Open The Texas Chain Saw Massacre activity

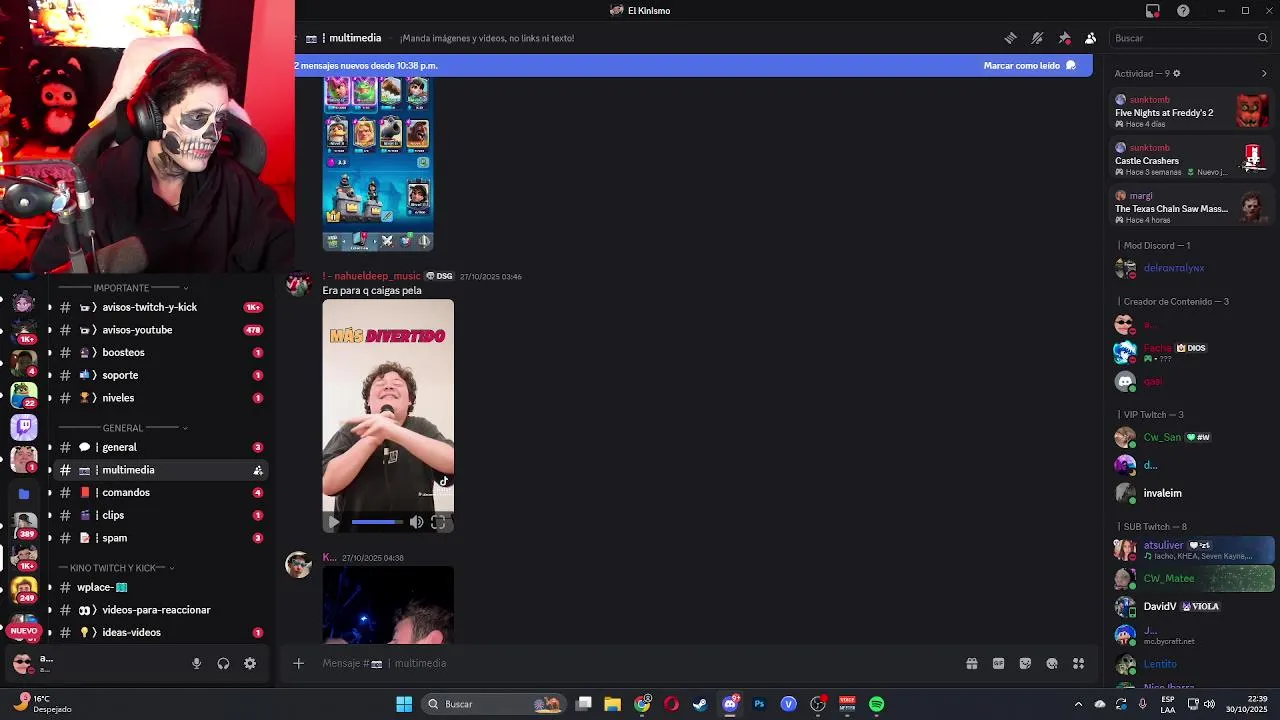point(1191,208)
